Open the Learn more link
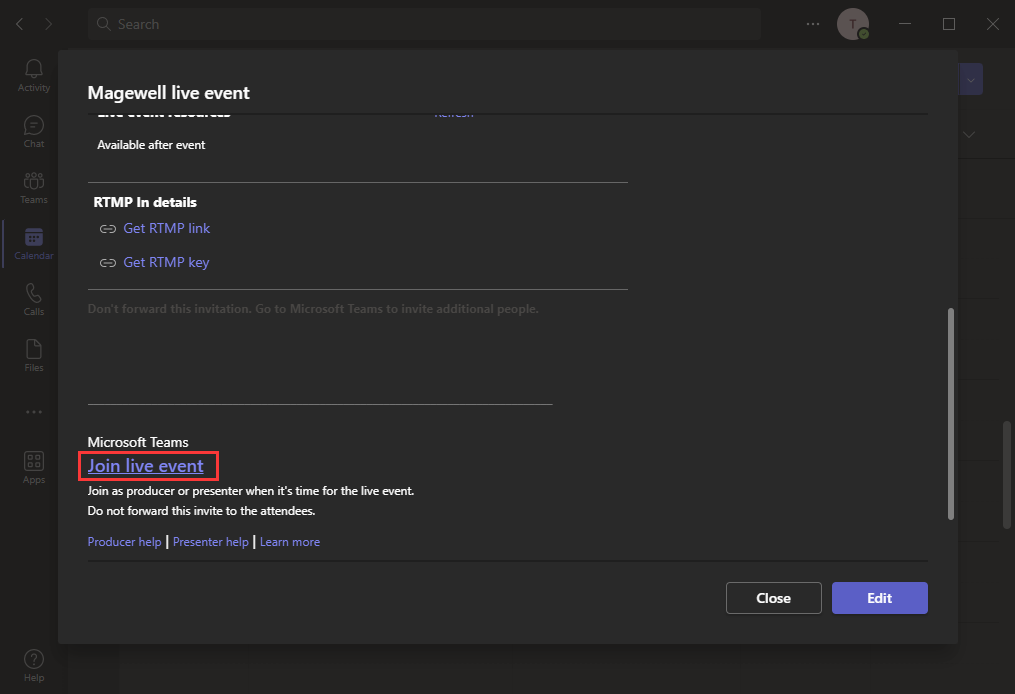The height and width of the screenshot is (694, 1015). coord(290,542)
